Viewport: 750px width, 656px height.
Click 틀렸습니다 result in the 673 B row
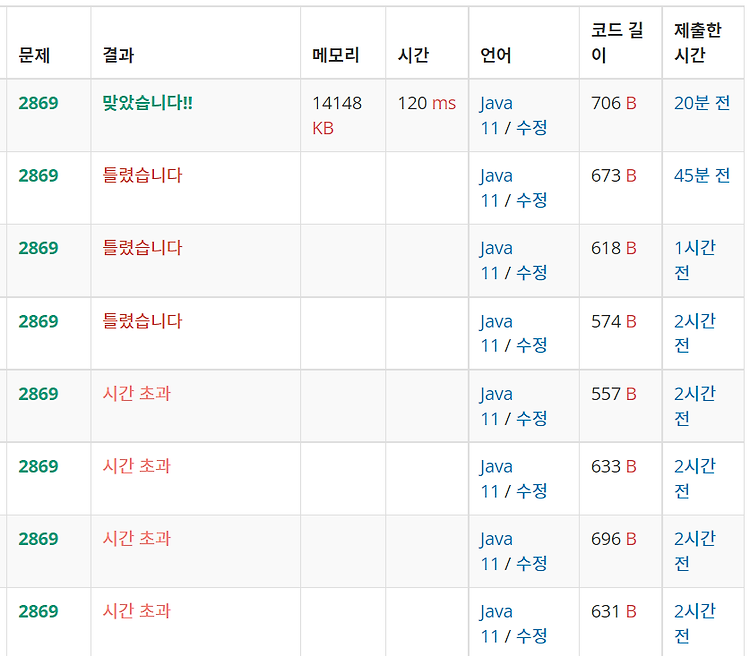click(142, 176)
